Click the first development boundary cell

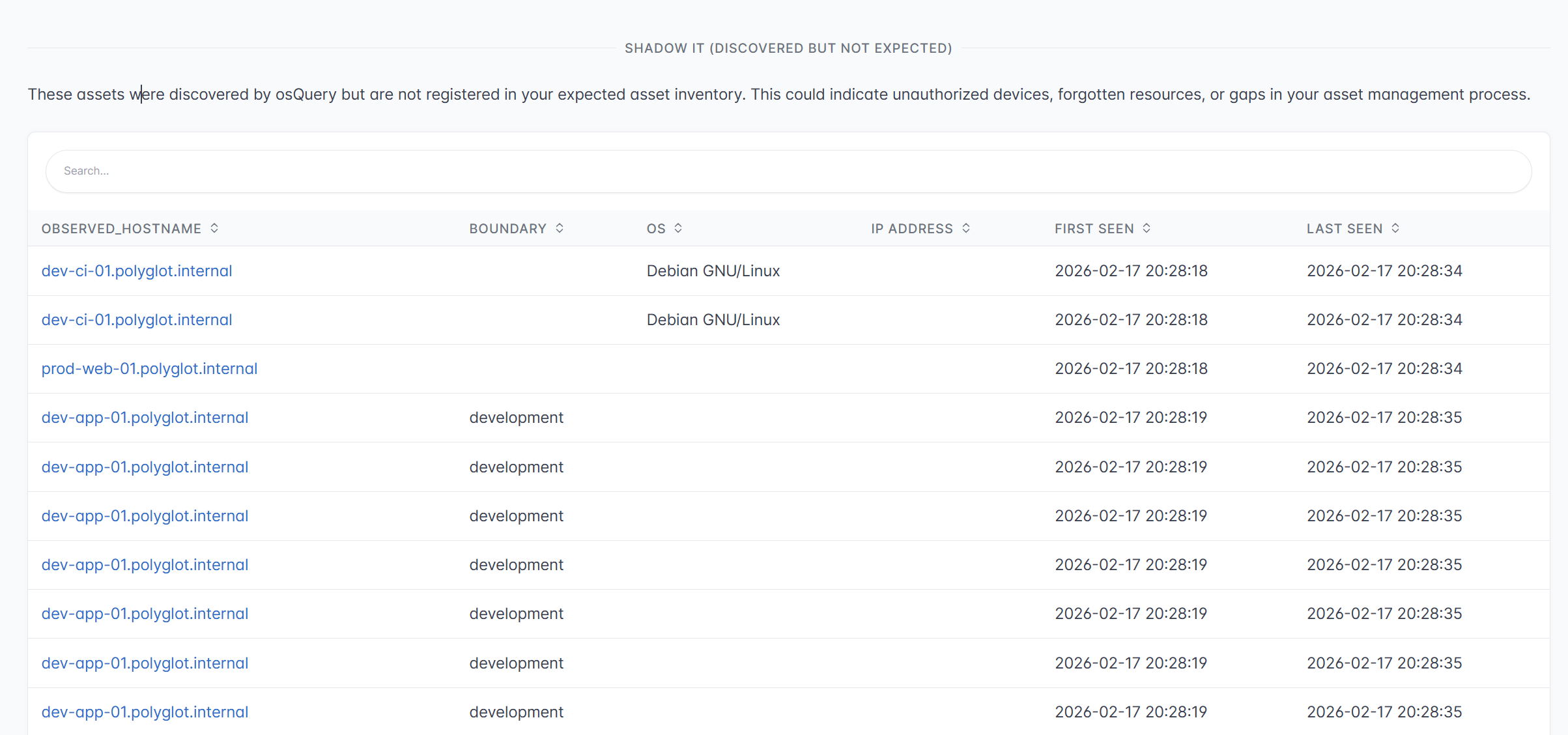[517, 418]
